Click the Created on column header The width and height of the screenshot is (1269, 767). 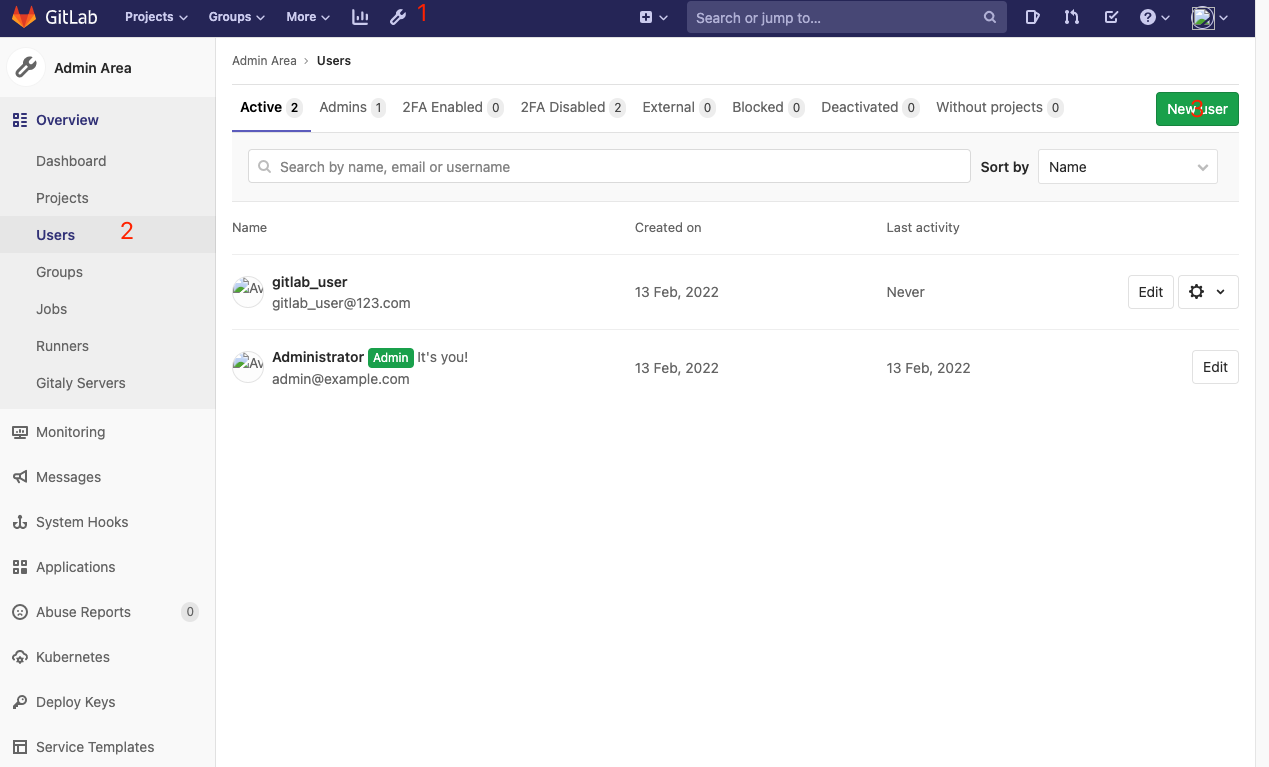pos(668,228)
